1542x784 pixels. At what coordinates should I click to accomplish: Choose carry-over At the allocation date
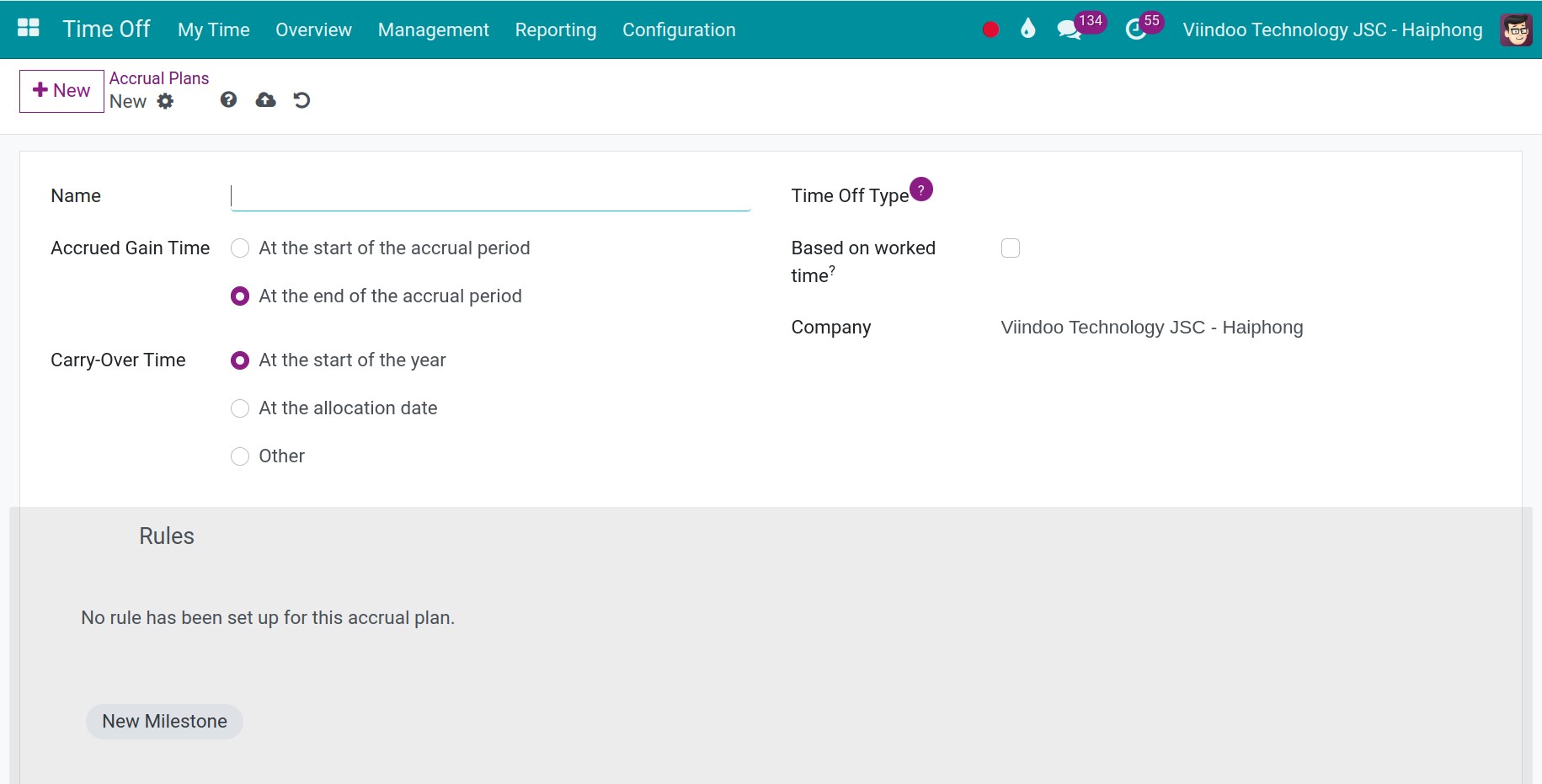coord(240,408)
